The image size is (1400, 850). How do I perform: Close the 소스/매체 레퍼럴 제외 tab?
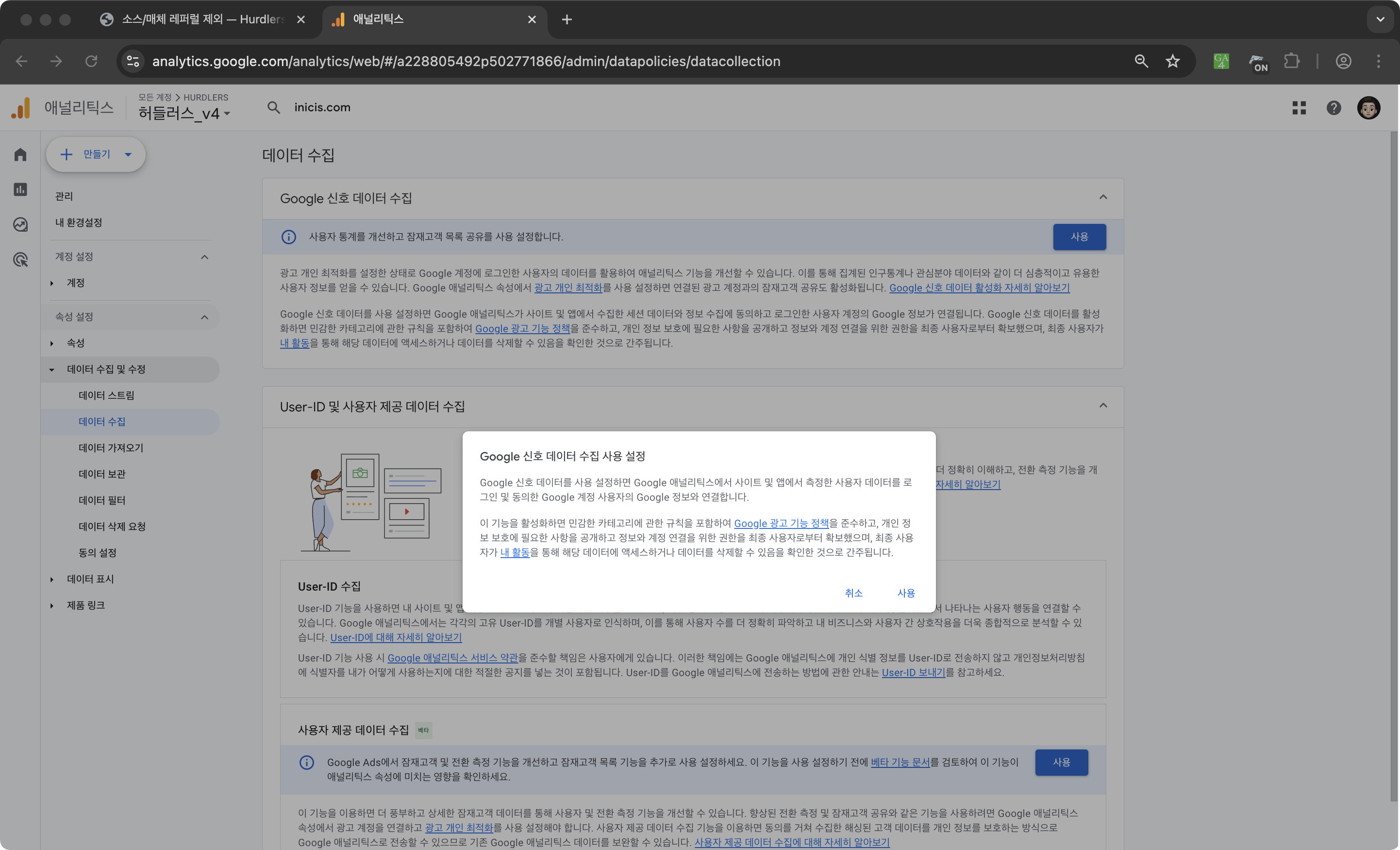pos(301,19)
